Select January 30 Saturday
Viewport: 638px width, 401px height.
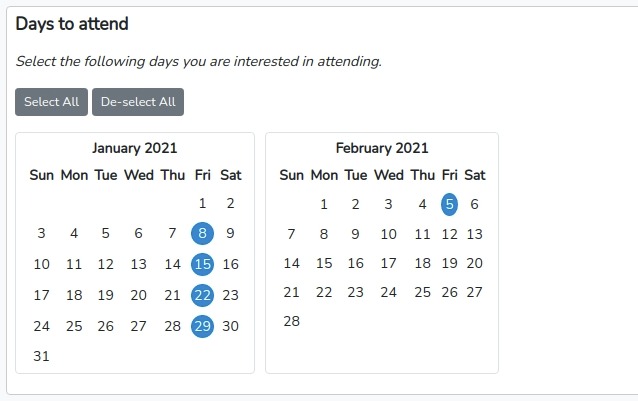pyautogui.click(x=230, y=326)
